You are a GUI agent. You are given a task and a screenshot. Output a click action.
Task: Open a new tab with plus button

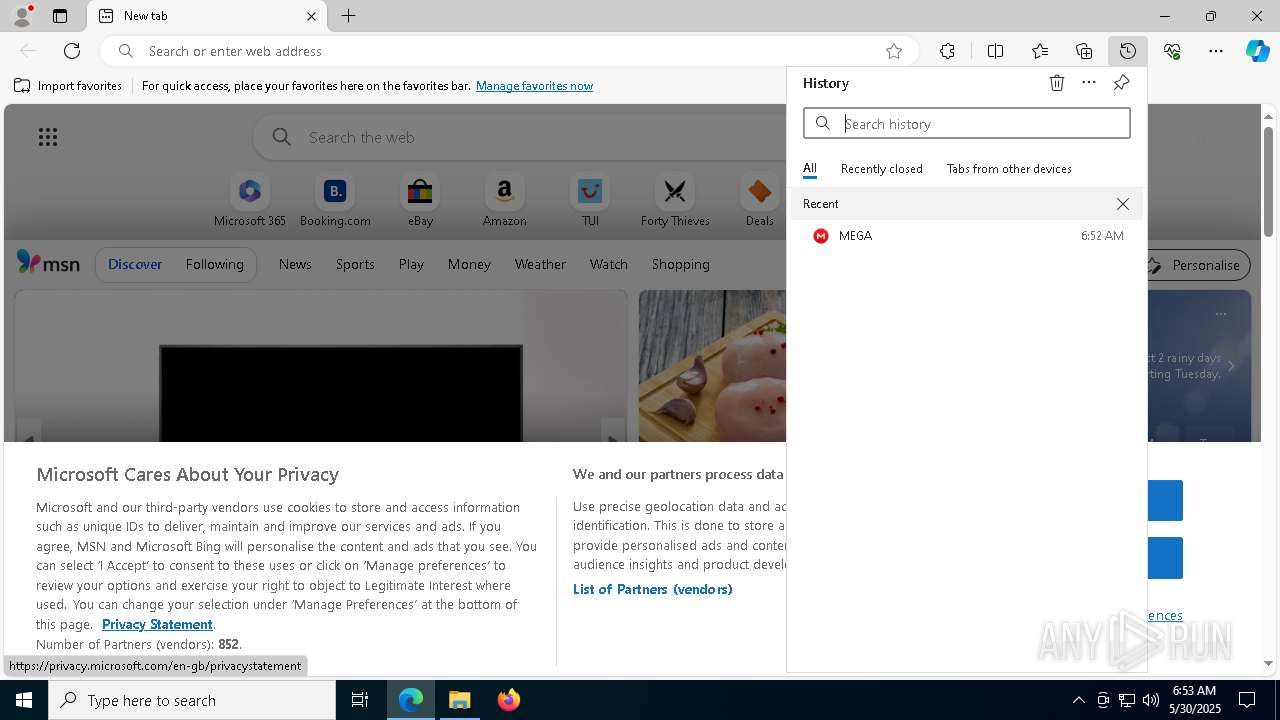tap(348, 16)
